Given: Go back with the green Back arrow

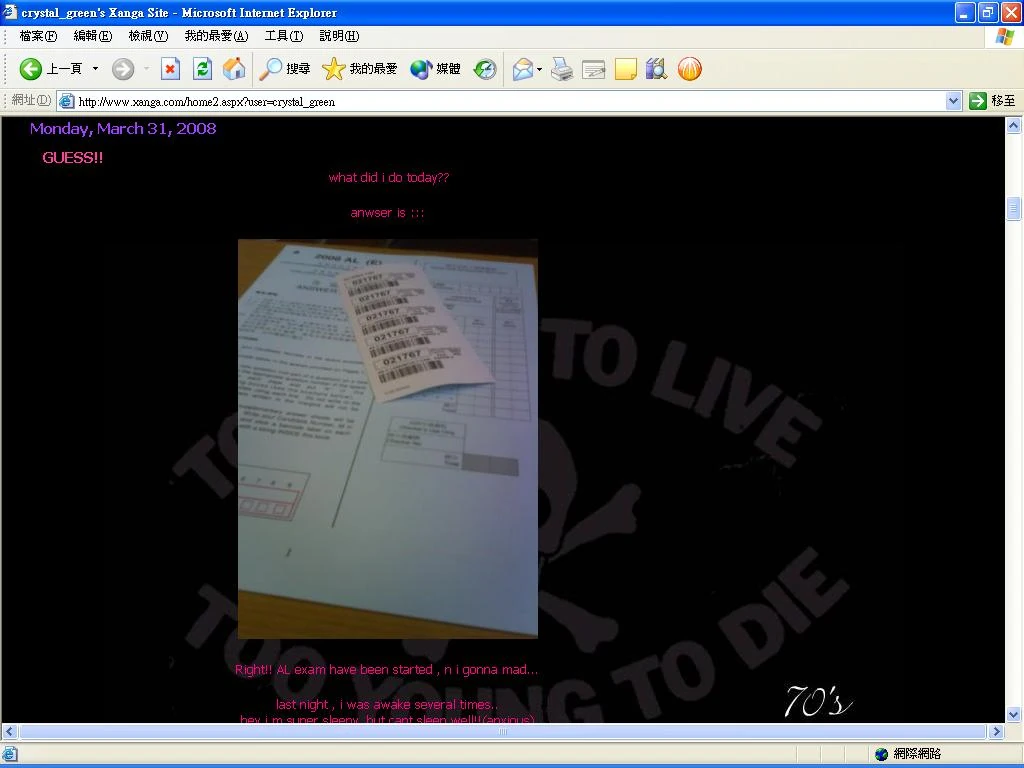Looking at the screenshot, I should (31, 69).
